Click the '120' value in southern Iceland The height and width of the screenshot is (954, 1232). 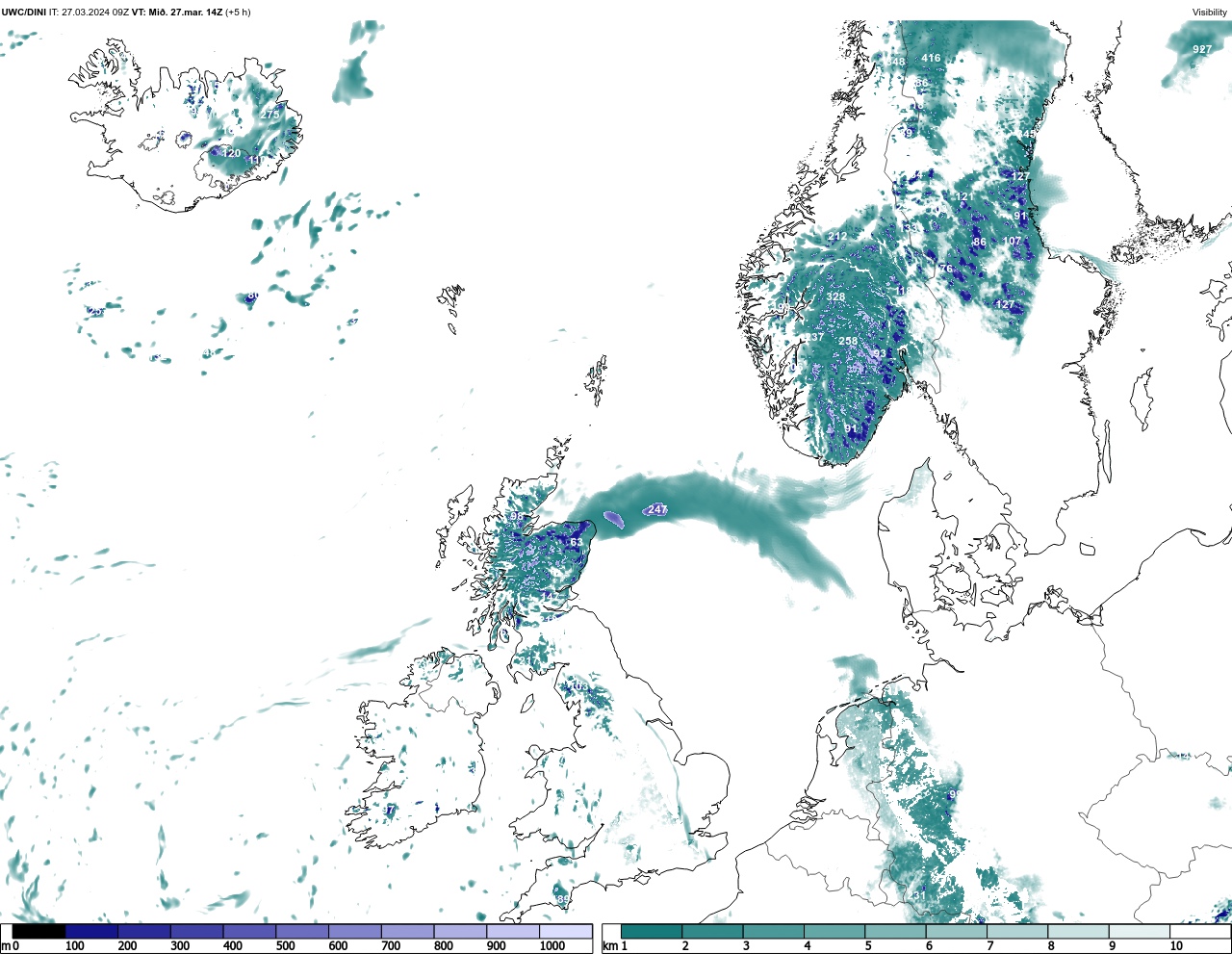pos(232,153)
